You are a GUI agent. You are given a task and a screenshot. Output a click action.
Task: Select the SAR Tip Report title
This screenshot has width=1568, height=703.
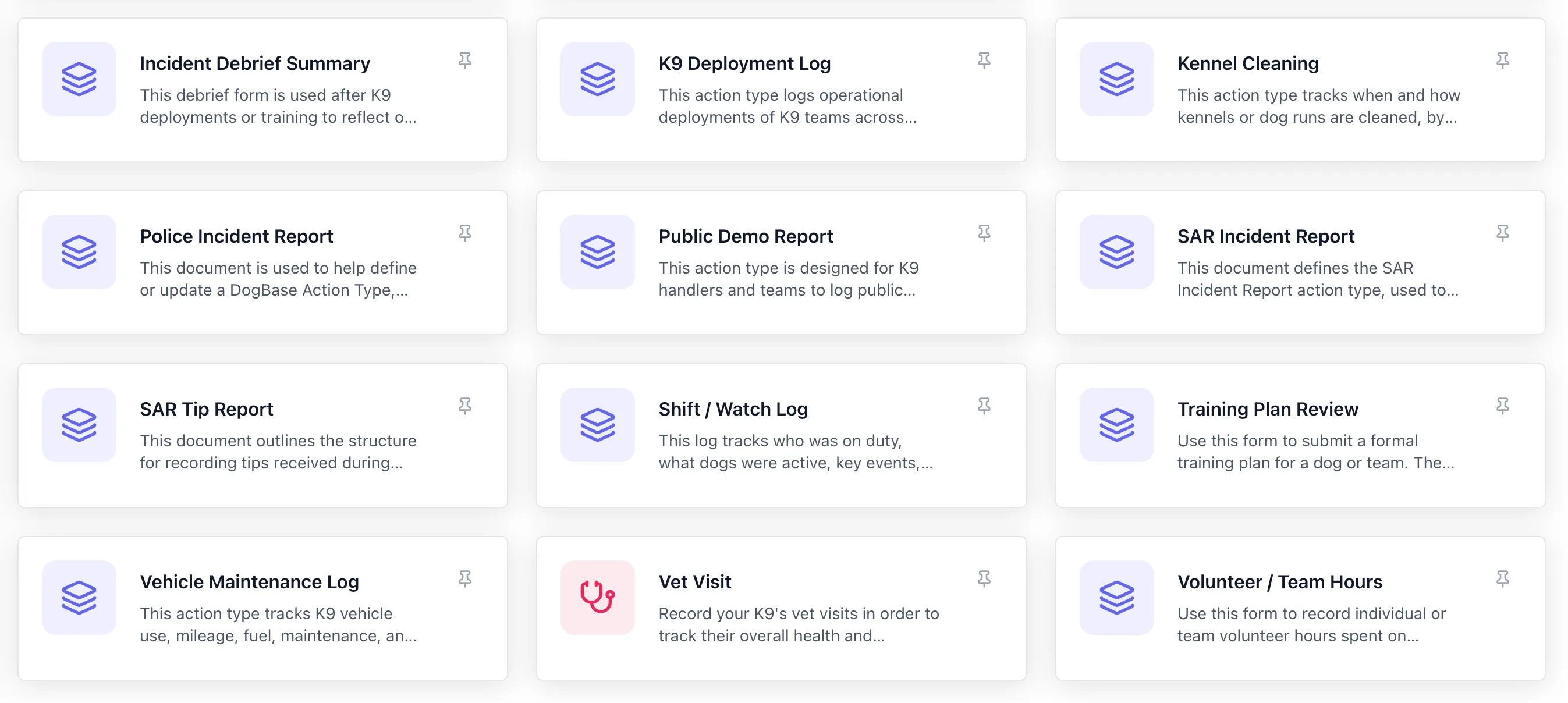(207, 409)
